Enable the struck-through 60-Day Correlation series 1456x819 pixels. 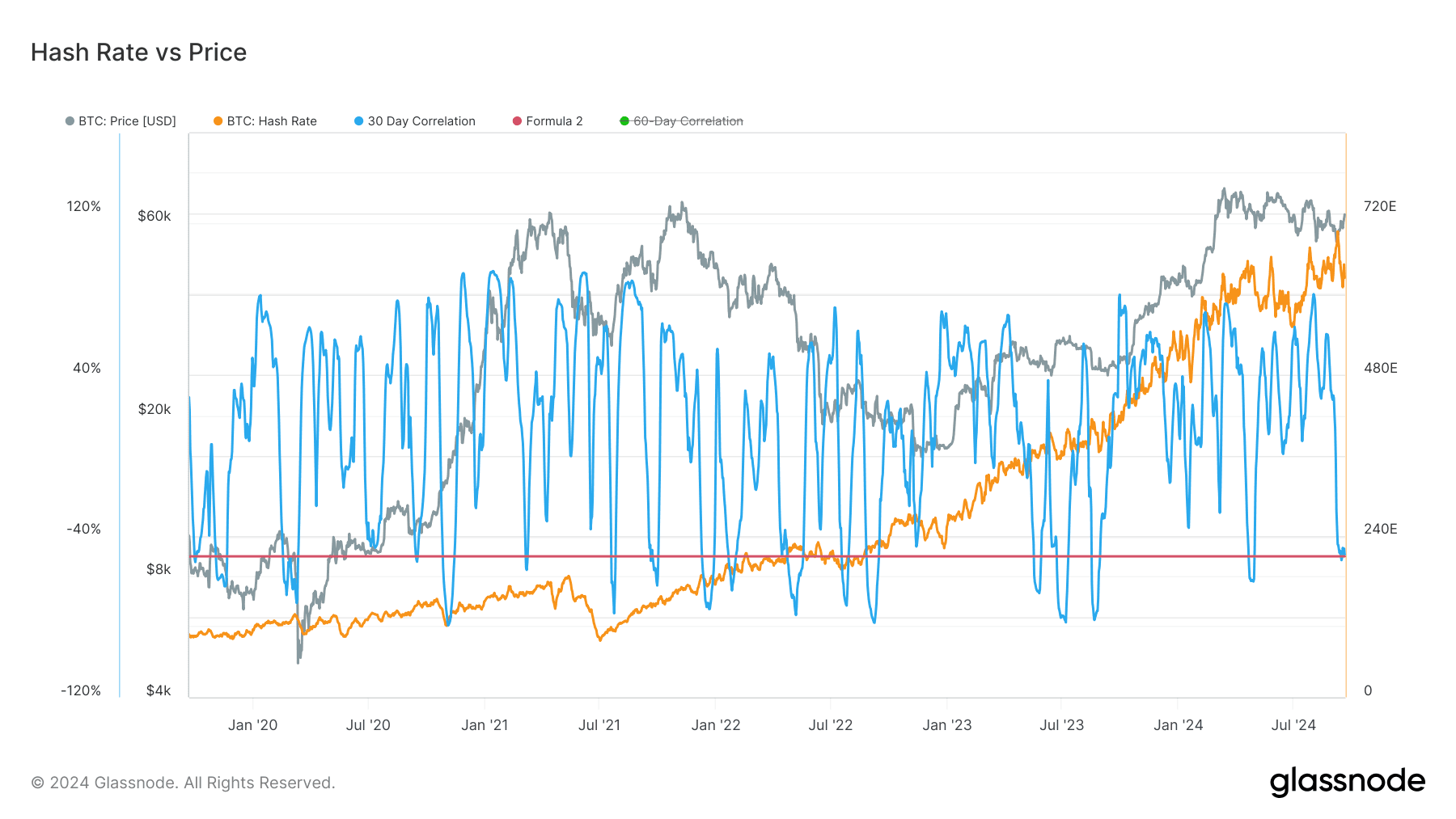pos(681,121)
